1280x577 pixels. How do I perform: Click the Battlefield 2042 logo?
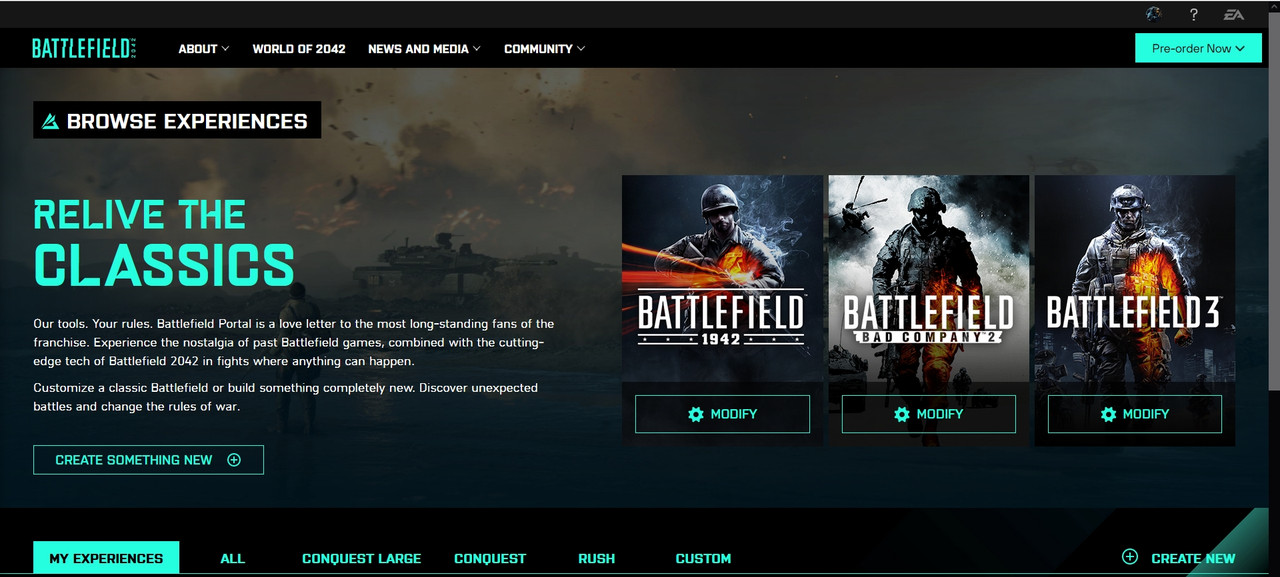(x=84, y=48)
